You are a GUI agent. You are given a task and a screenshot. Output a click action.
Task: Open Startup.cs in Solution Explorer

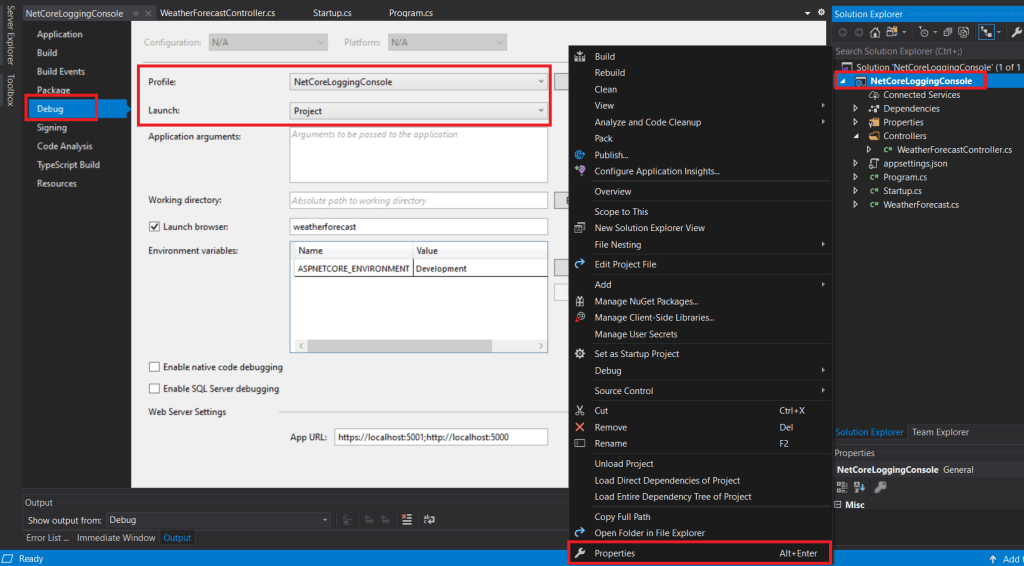pyautogui.click(x=902, y=191)
